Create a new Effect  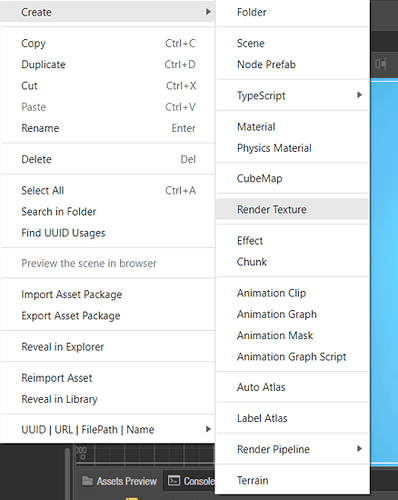tap(292, 241)
